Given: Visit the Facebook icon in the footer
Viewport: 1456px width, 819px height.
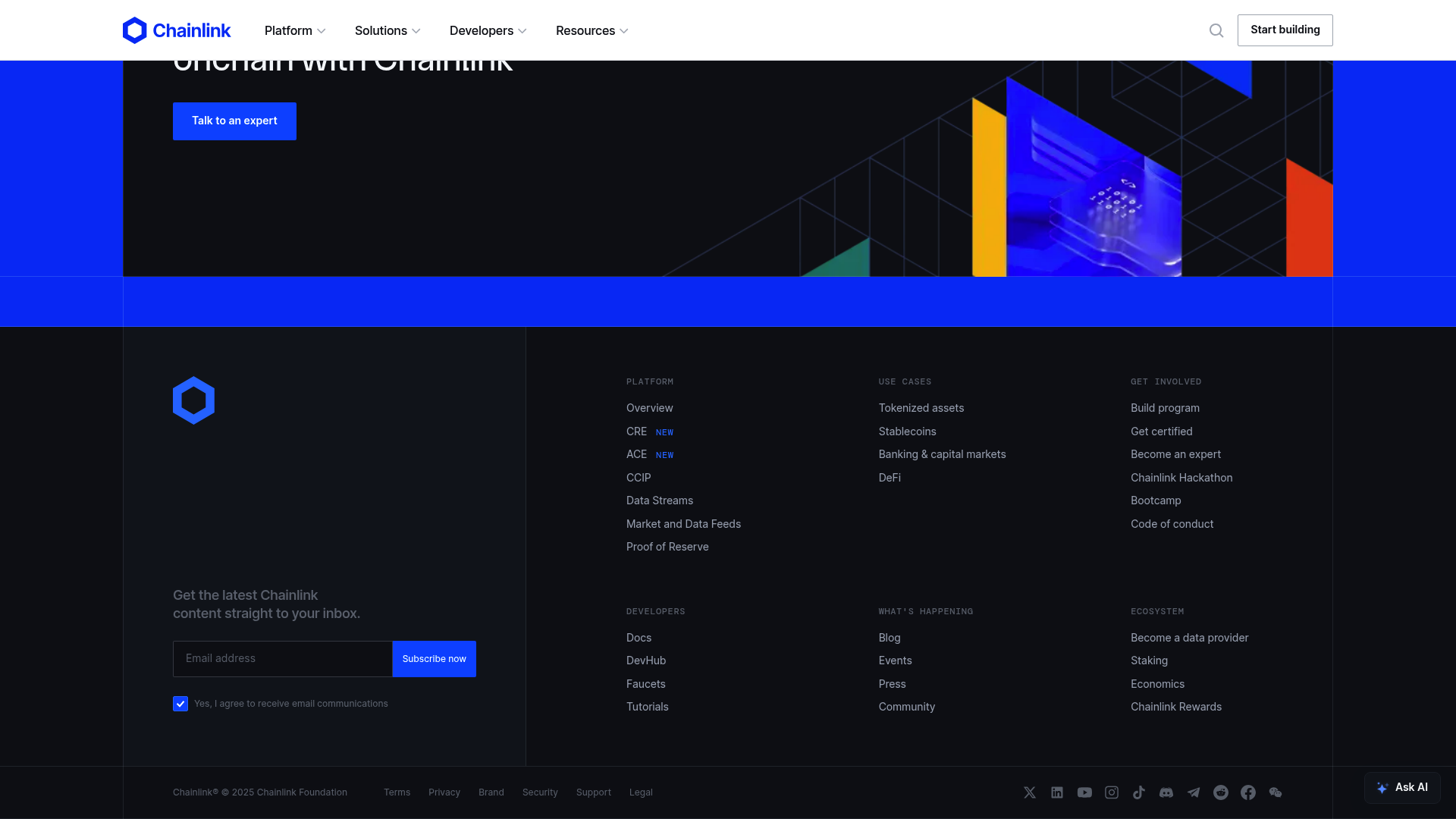Looking at the screenshot, I should tap(1248, 792).
